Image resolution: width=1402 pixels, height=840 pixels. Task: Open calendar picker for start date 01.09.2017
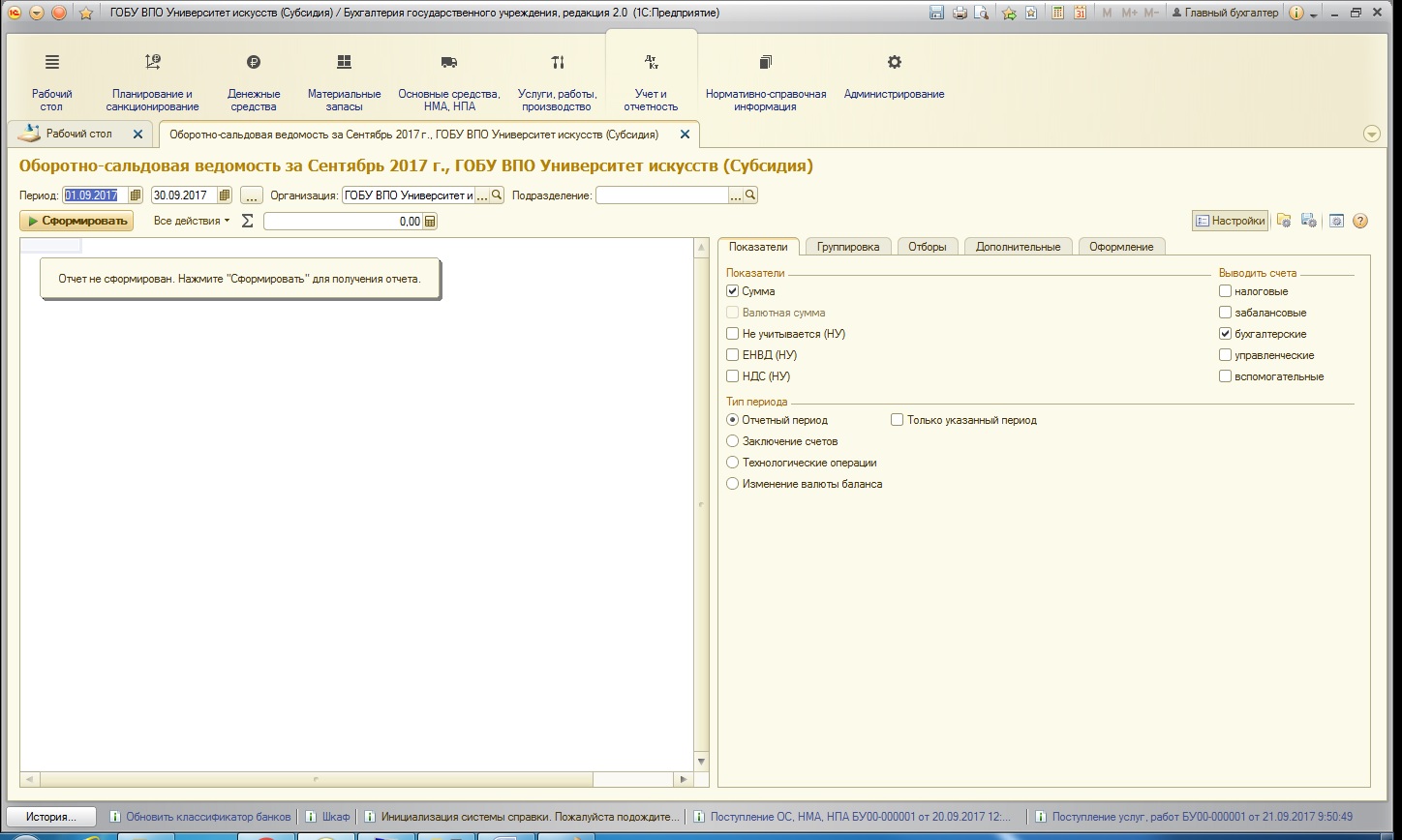[x=136, y=195]
